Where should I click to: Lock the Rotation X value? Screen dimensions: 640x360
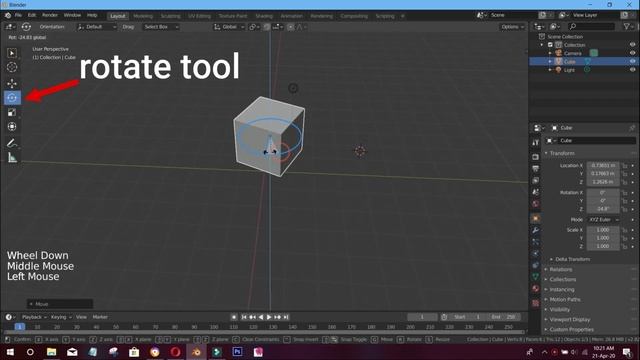coord(624,193)
